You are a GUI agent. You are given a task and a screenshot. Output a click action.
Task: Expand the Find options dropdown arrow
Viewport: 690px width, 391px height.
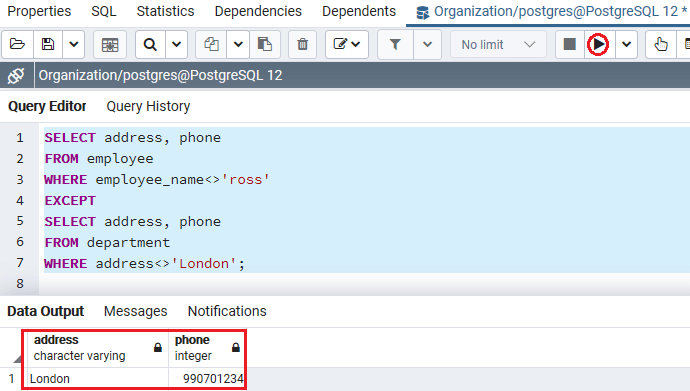point(176,44)
